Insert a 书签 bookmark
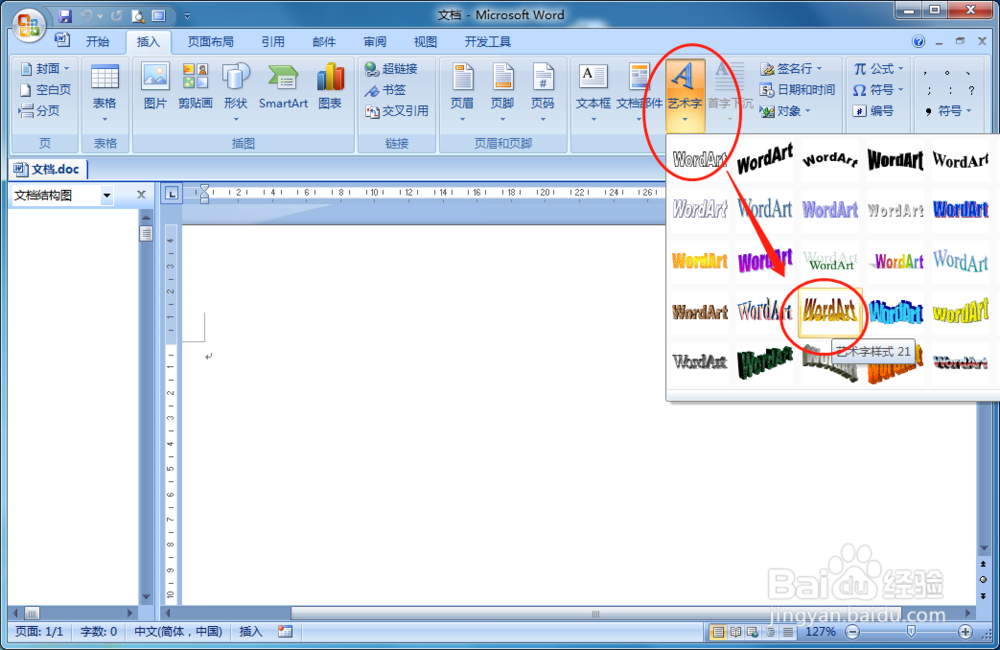This screenshot has height=650, width=1000. [x=385, y=90]
